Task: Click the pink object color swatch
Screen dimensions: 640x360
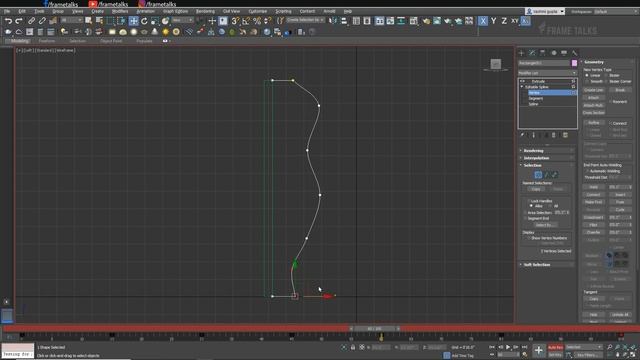Action: click(x=574, y=63)
